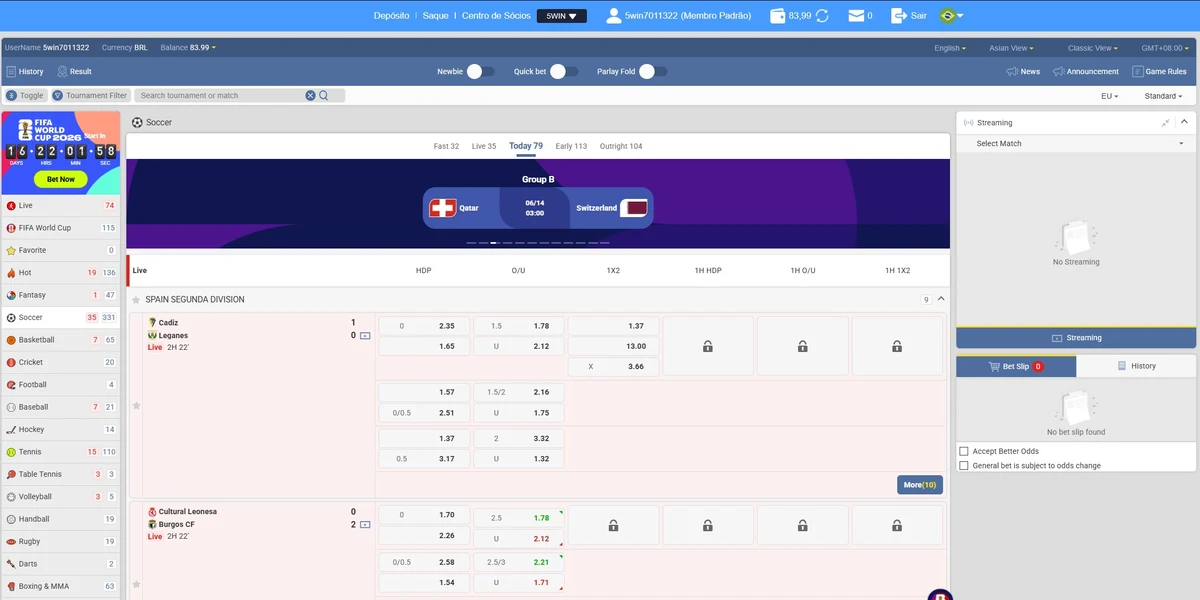
Task: Select Rugby in the sports list
Action: click(x=60, y=541)
